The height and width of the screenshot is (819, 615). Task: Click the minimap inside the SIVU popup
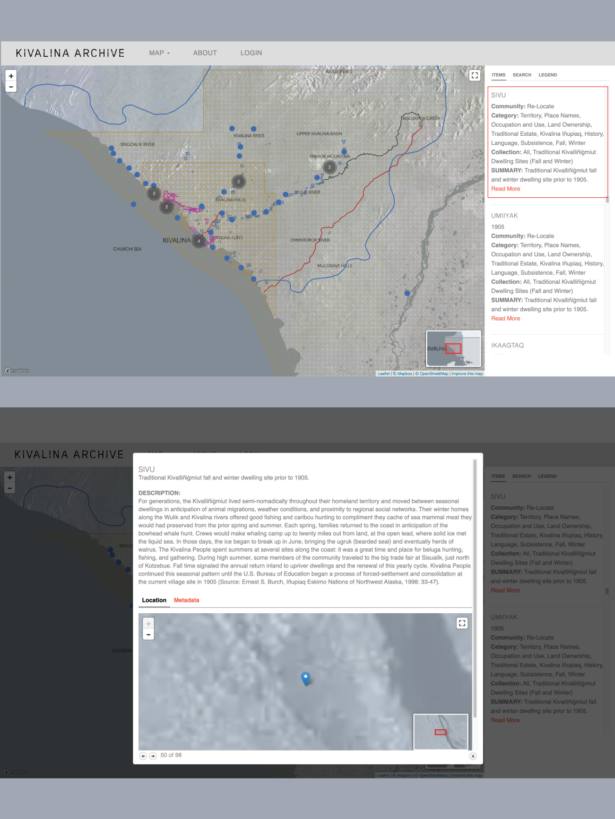coord(440,732)
